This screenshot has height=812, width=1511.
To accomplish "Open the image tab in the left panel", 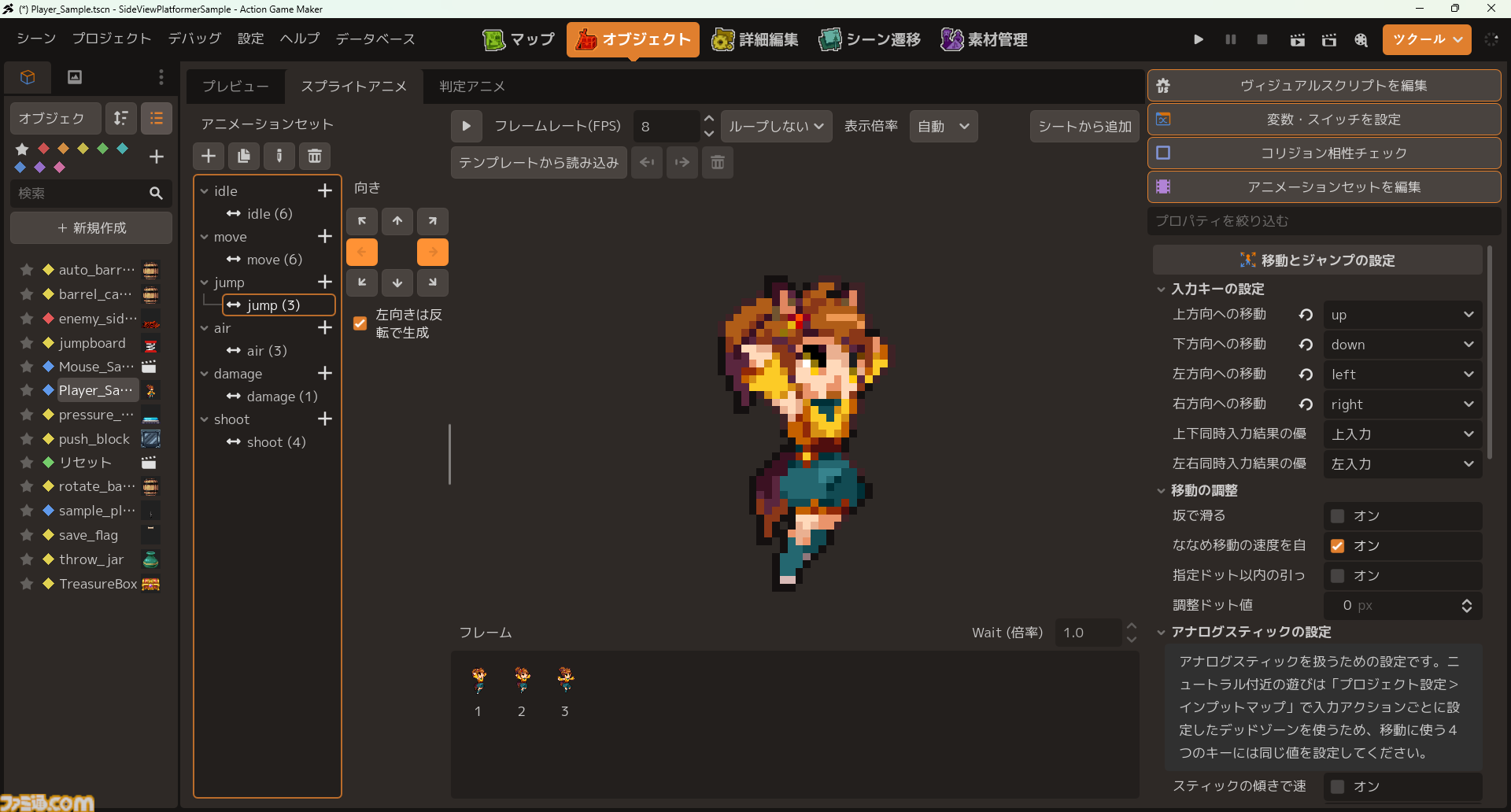I will 75,76.
